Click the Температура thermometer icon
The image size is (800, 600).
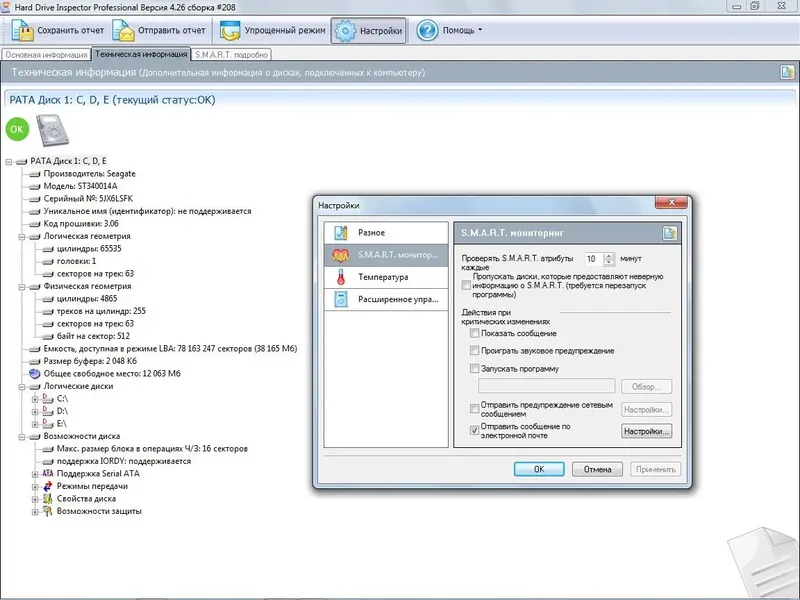tap(341, 277)
